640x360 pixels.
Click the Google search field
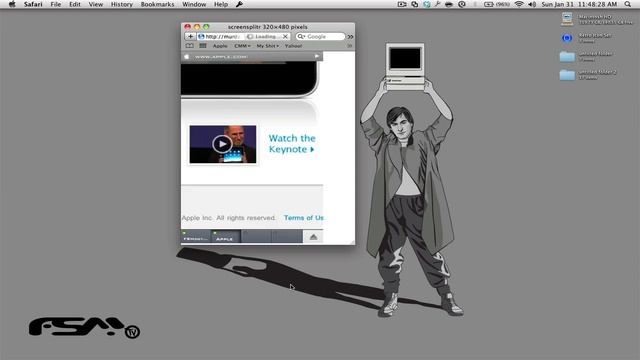320,36
